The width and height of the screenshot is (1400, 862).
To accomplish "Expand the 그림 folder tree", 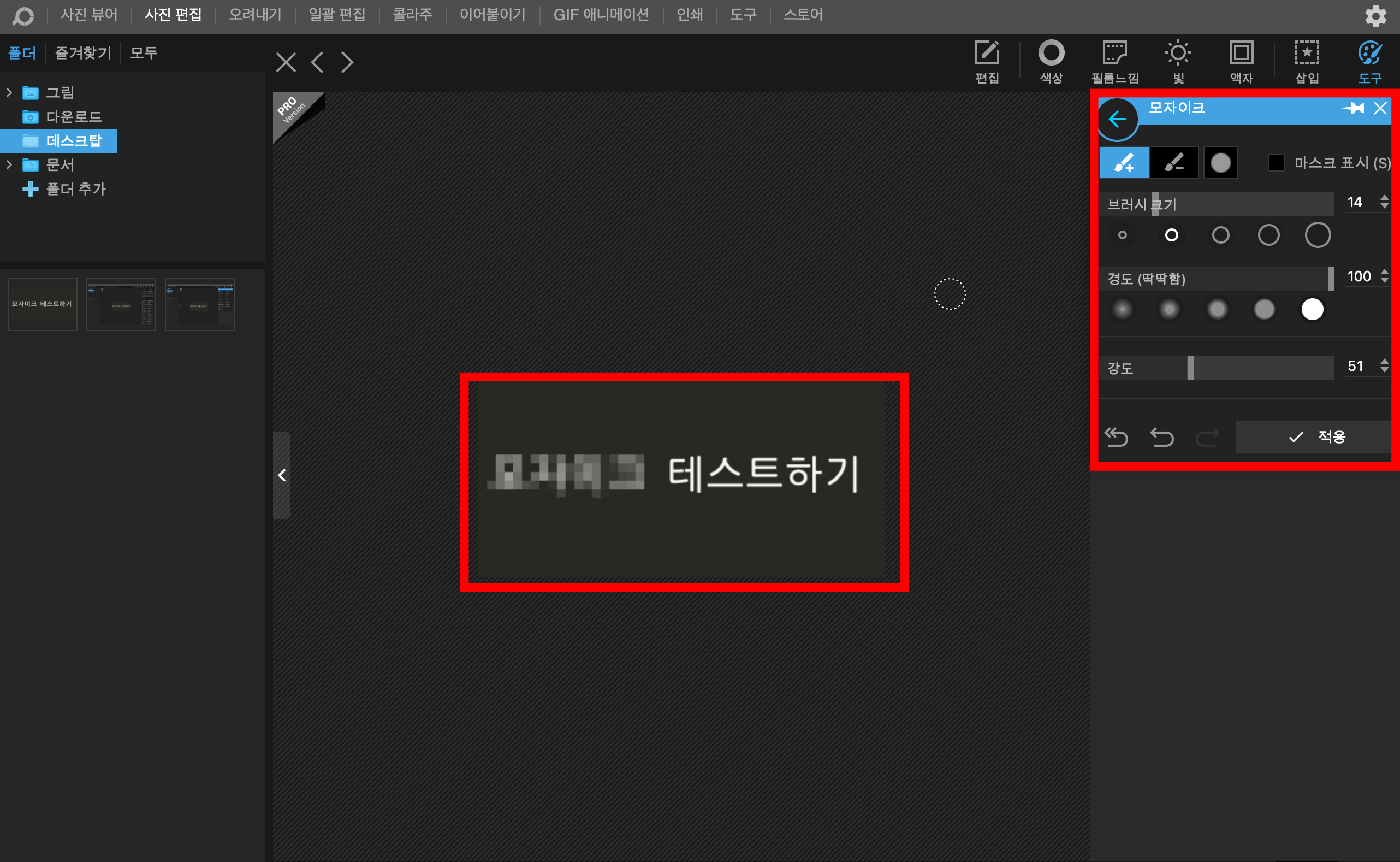I will pyautogui.click(x=9, y=92).
